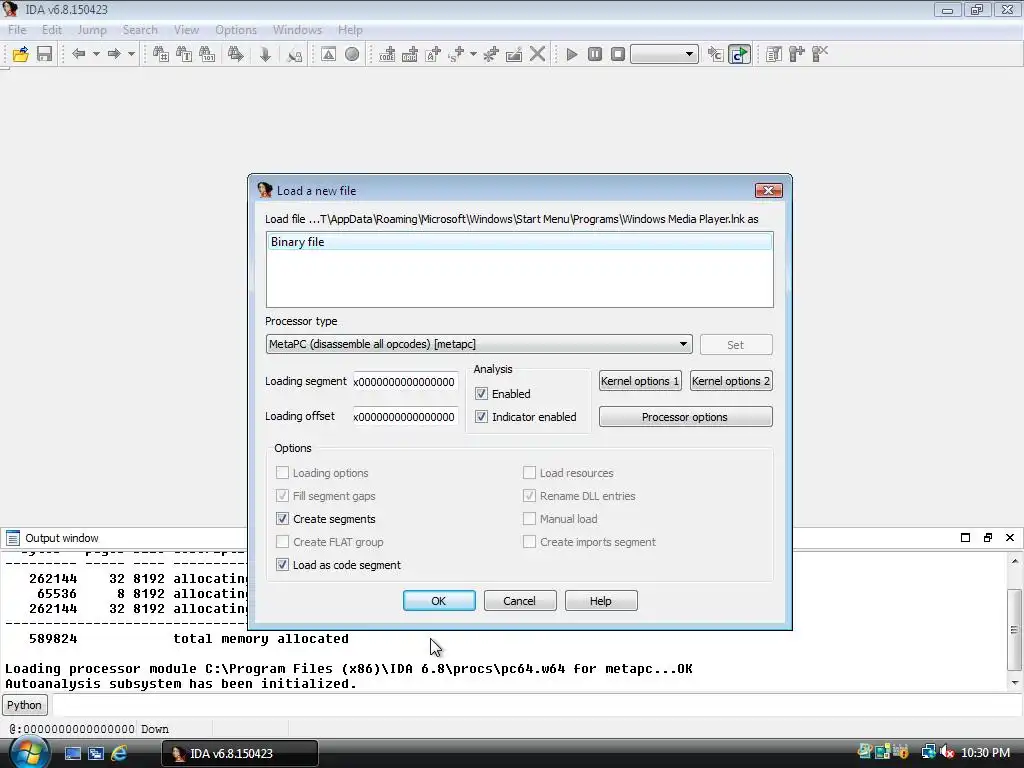Click the X undefine toolbar icon
This screenshot has height=768, width=1024.
tap(537, 54)
